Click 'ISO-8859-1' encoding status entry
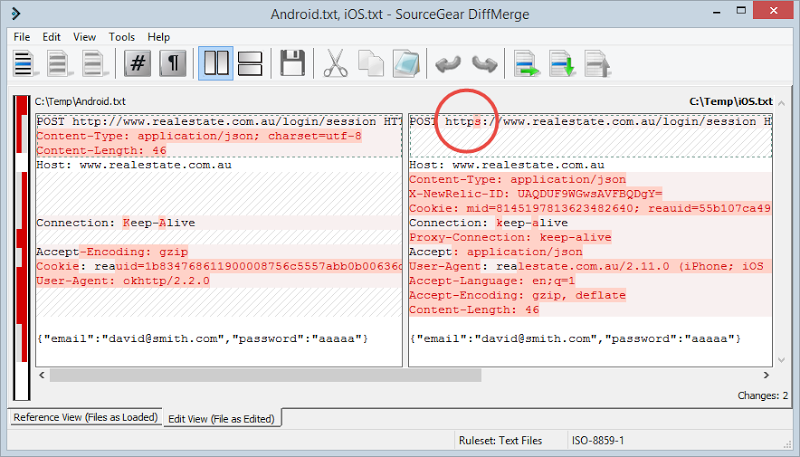800x457 pixels. click(598, 441)
